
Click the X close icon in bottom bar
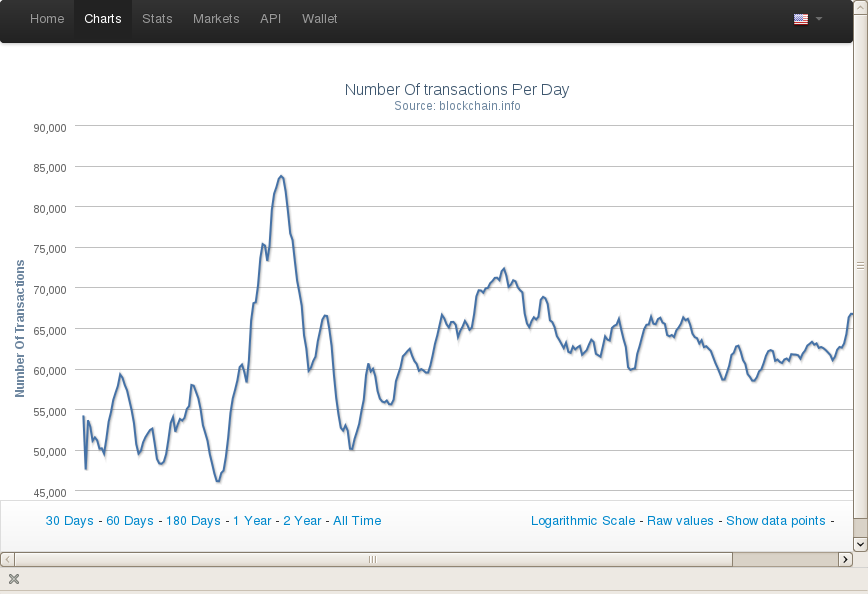coord(14,580)
